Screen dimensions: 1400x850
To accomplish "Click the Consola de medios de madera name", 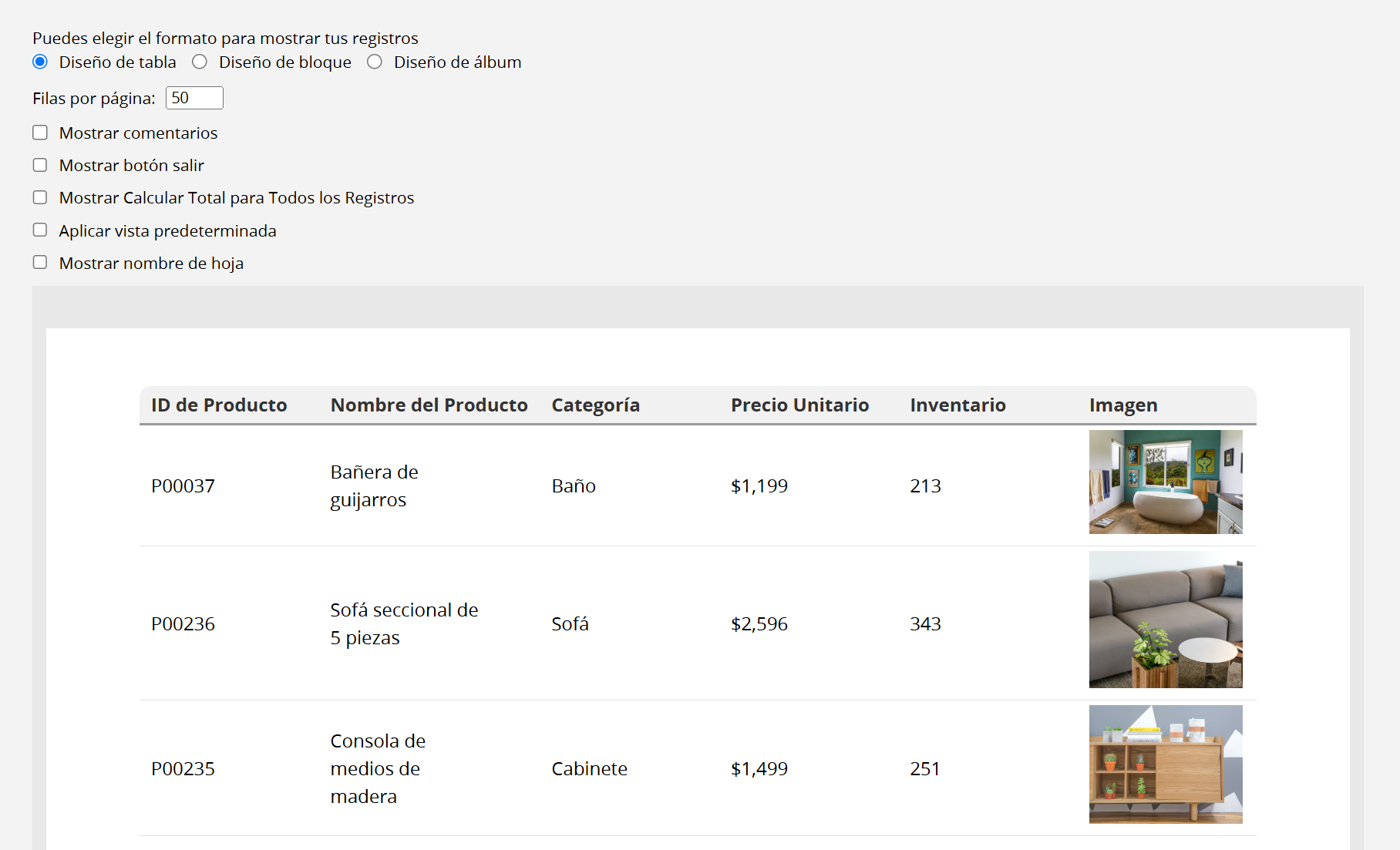I will (378, 769).
